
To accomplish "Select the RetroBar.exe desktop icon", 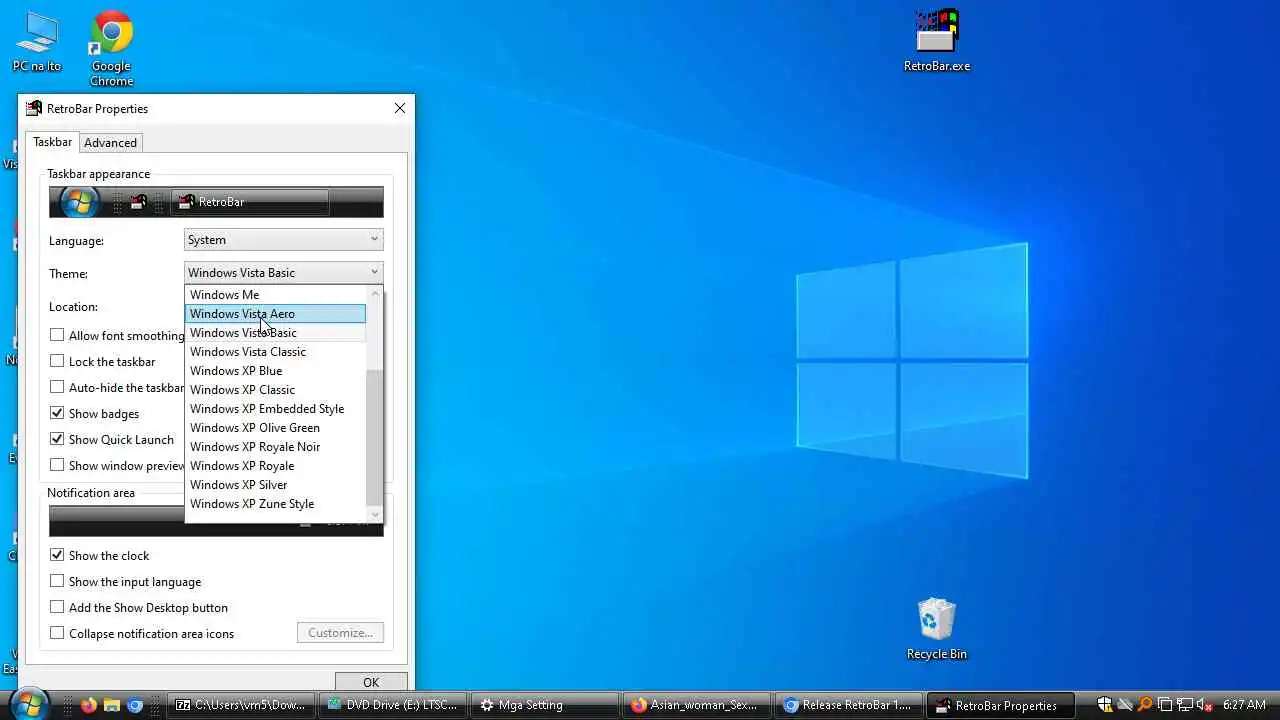I will click(x=937, y=42).
